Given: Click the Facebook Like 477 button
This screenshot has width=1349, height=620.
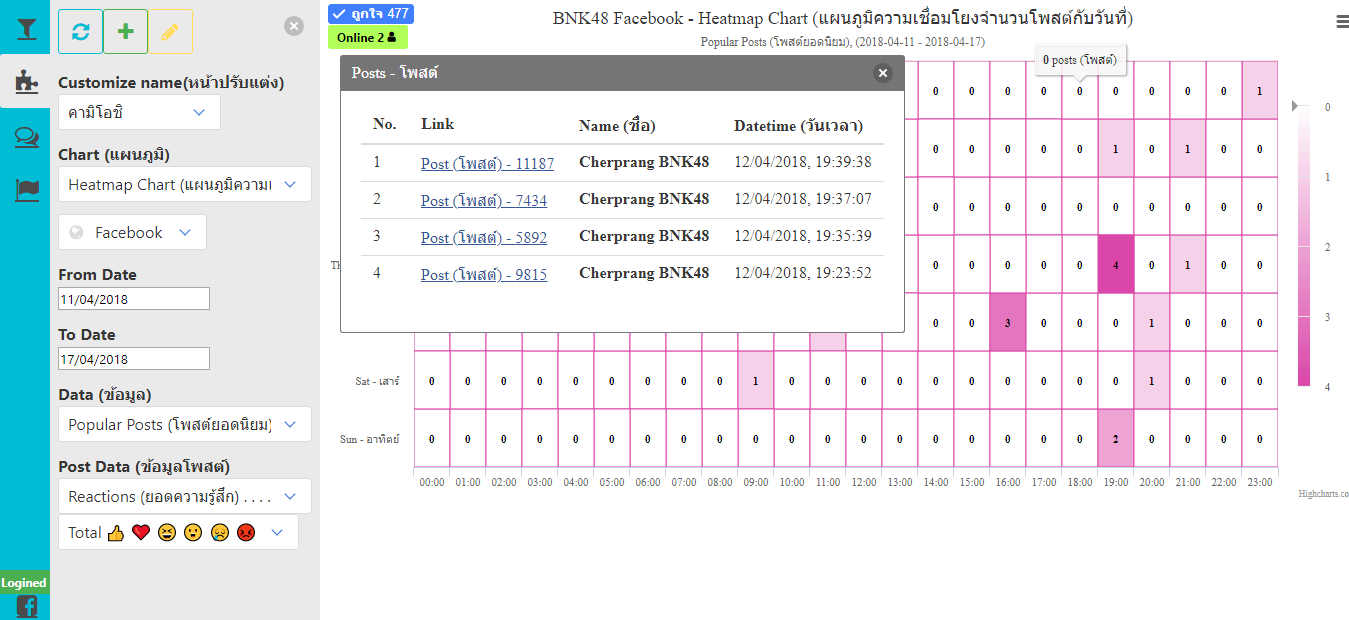Looking at the screenshot, I should [x=371, y=14].
